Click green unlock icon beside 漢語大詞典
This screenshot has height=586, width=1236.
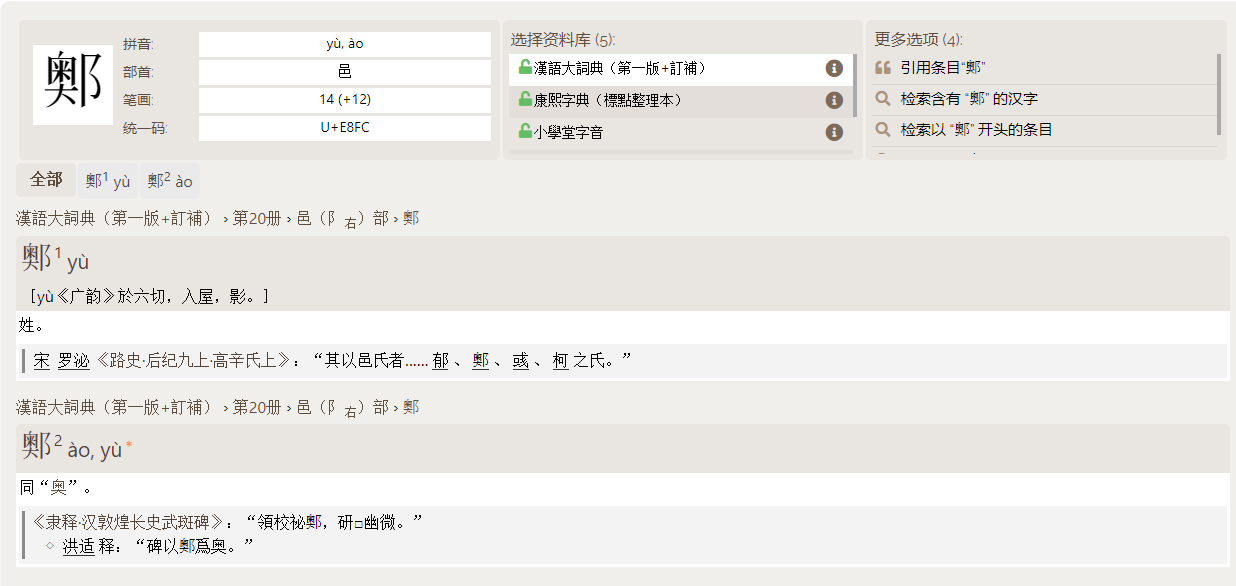(x=524, y=68)
